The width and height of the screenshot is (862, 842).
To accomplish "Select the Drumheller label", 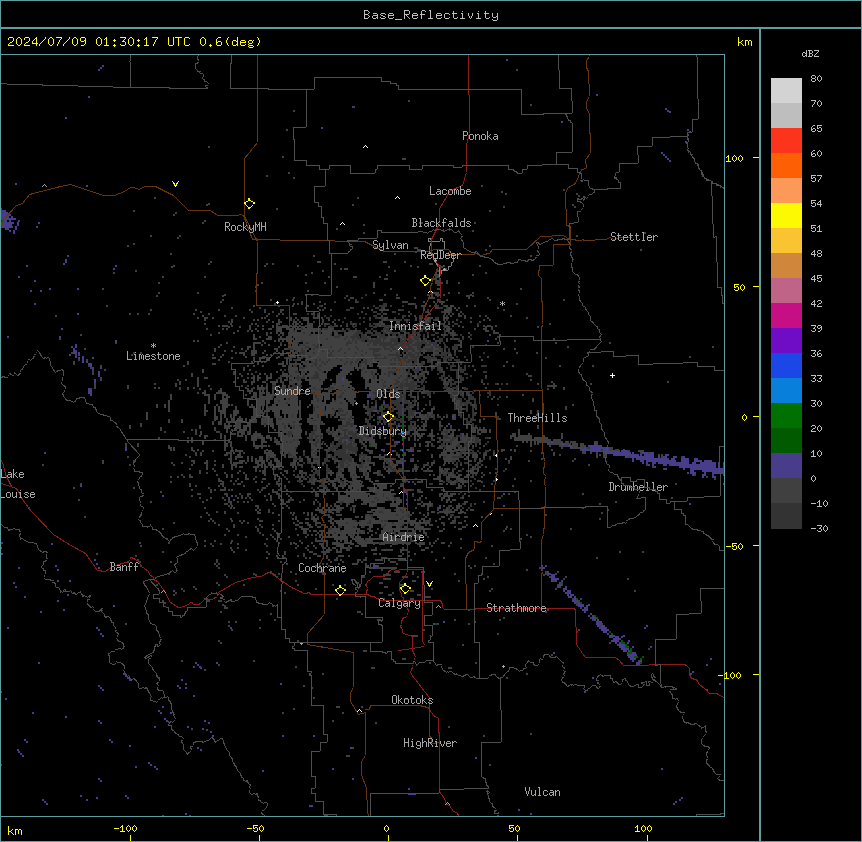I will click(638, 487).
